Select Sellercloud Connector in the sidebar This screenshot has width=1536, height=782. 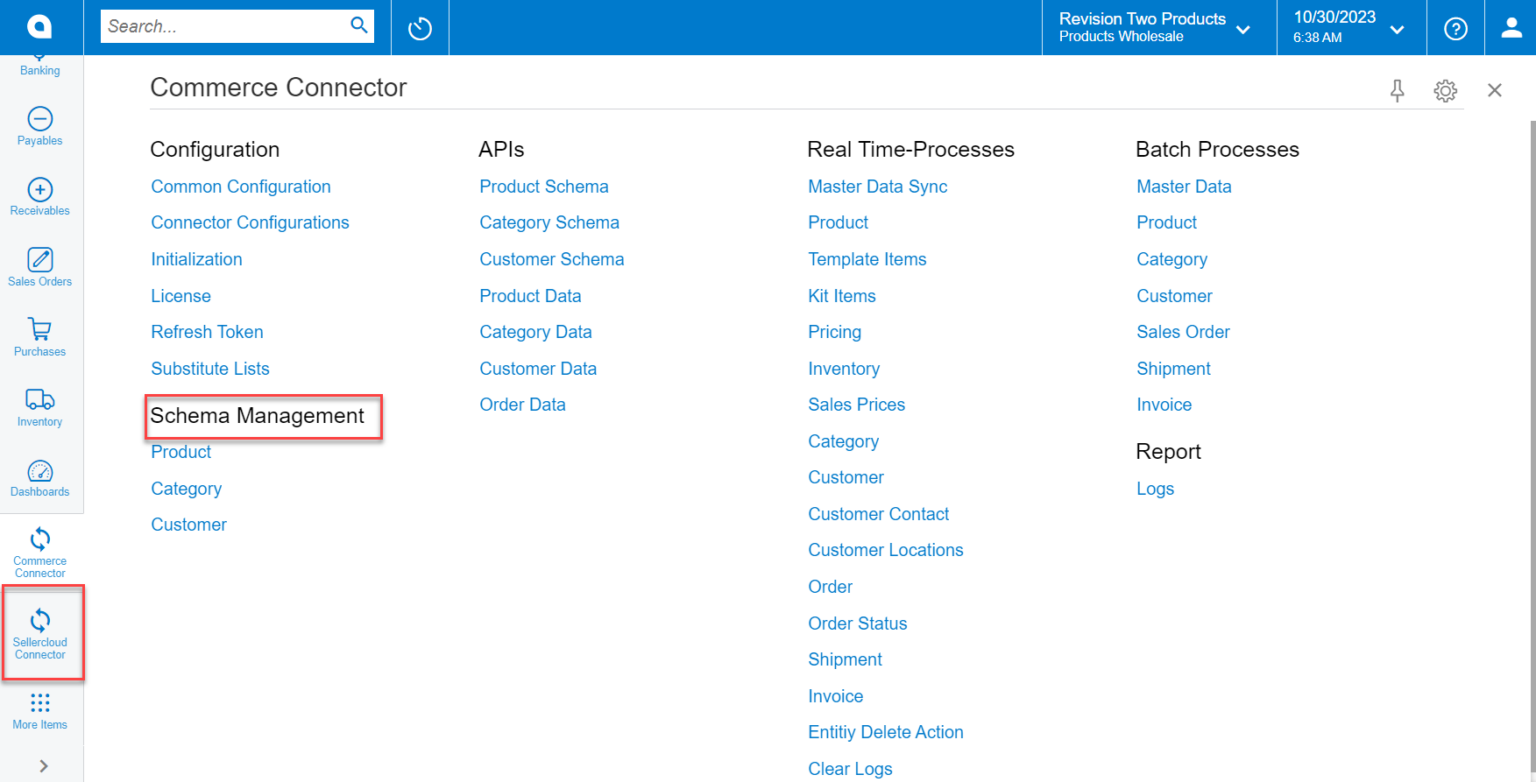pos(41,634)
